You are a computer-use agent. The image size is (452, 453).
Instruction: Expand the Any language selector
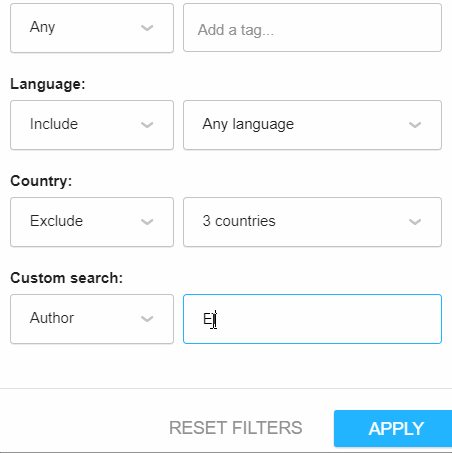point(312,125)
